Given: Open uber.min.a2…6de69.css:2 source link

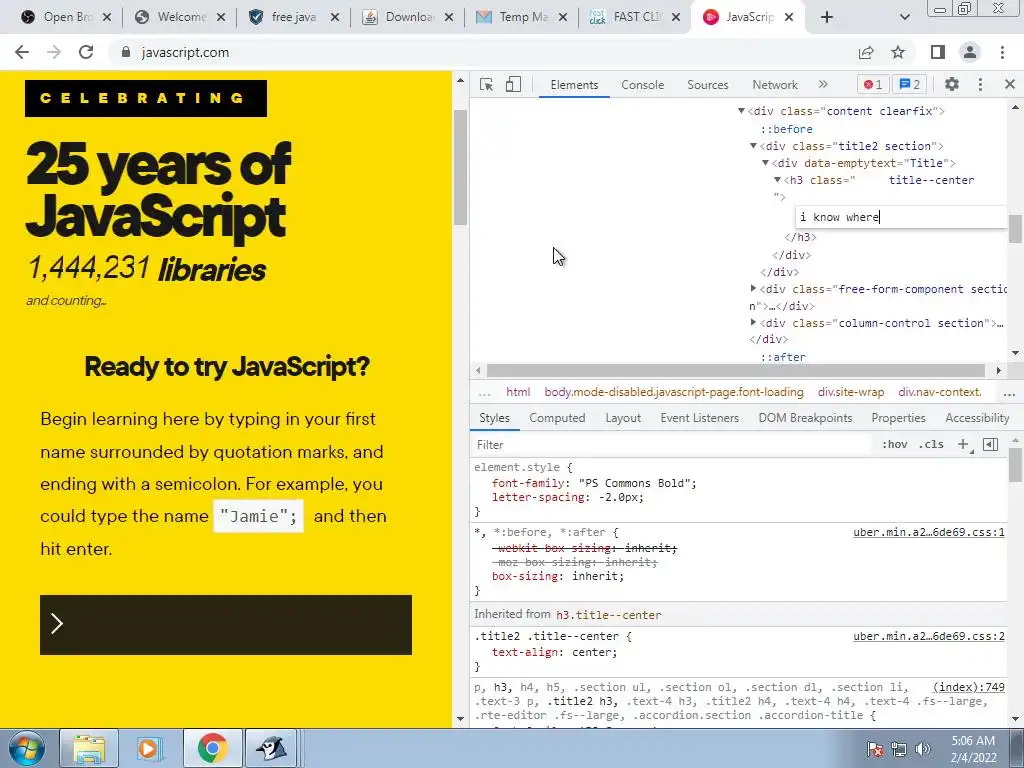Looking at the screenshot, I should (929, 636).
